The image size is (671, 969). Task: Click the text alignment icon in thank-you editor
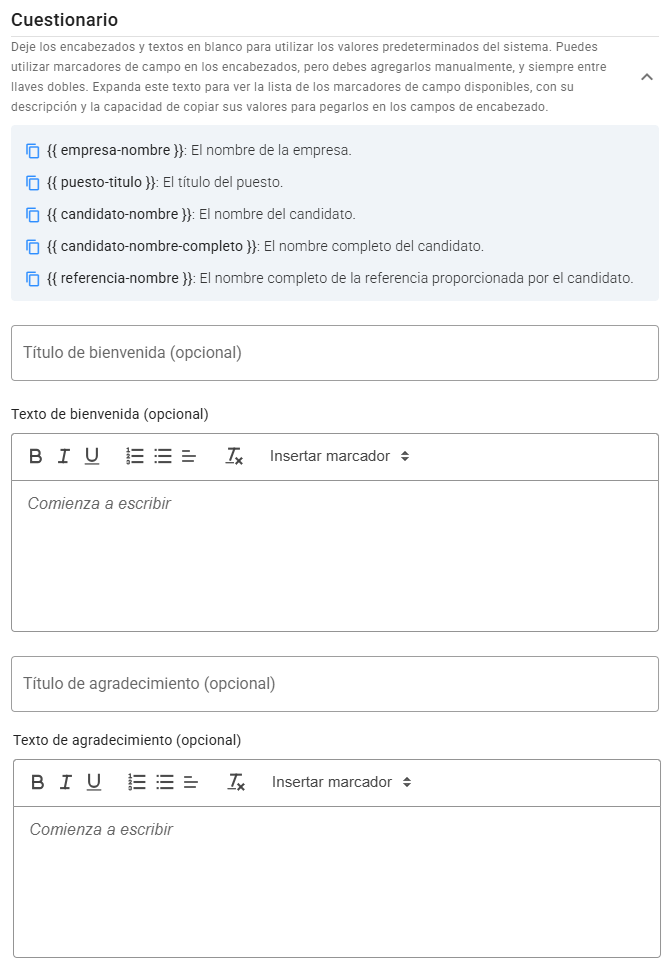pos(190,782)
